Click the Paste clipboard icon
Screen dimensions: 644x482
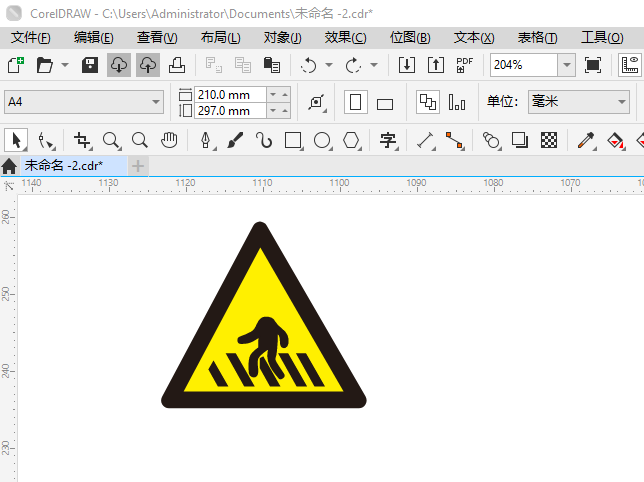coord(271,65)
